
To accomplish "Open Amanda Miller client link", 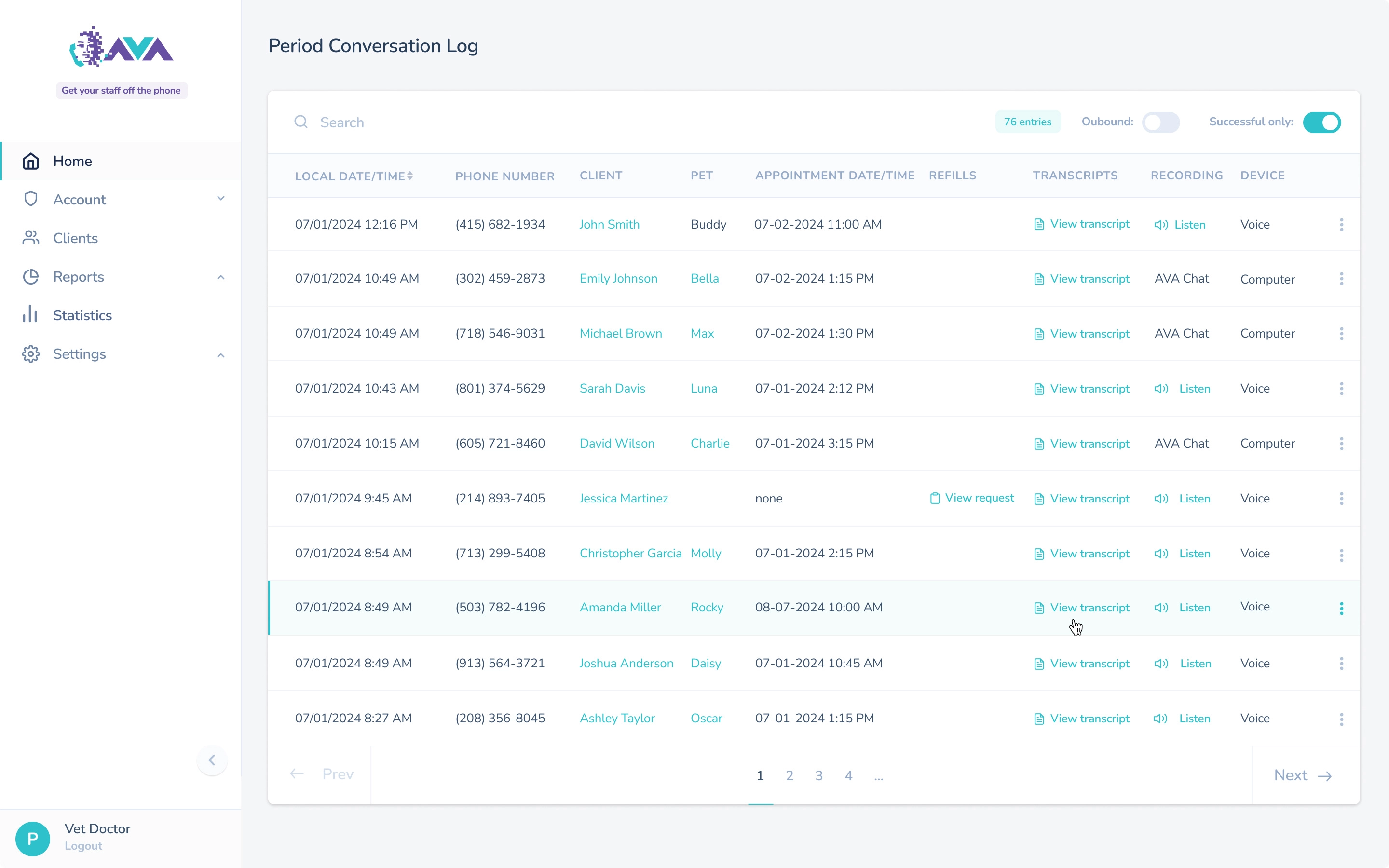I will (x=620, y=608).
